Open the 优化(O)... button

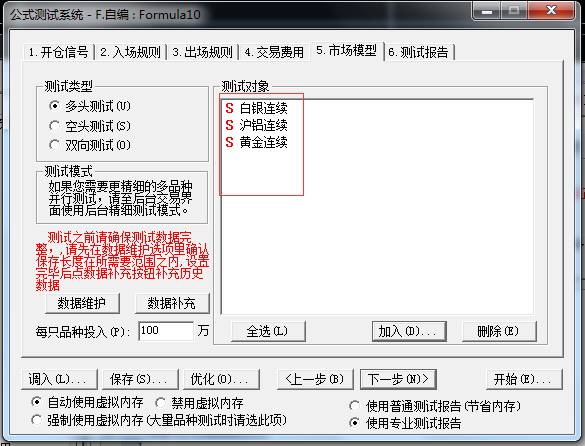[x=221, y=380]
